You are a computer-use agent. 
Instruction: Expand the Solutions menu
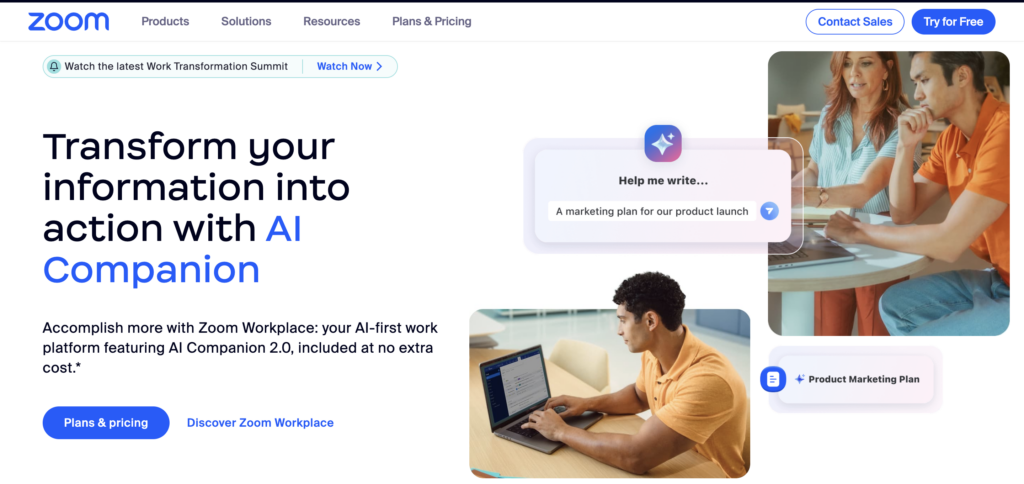coord(246,22)
